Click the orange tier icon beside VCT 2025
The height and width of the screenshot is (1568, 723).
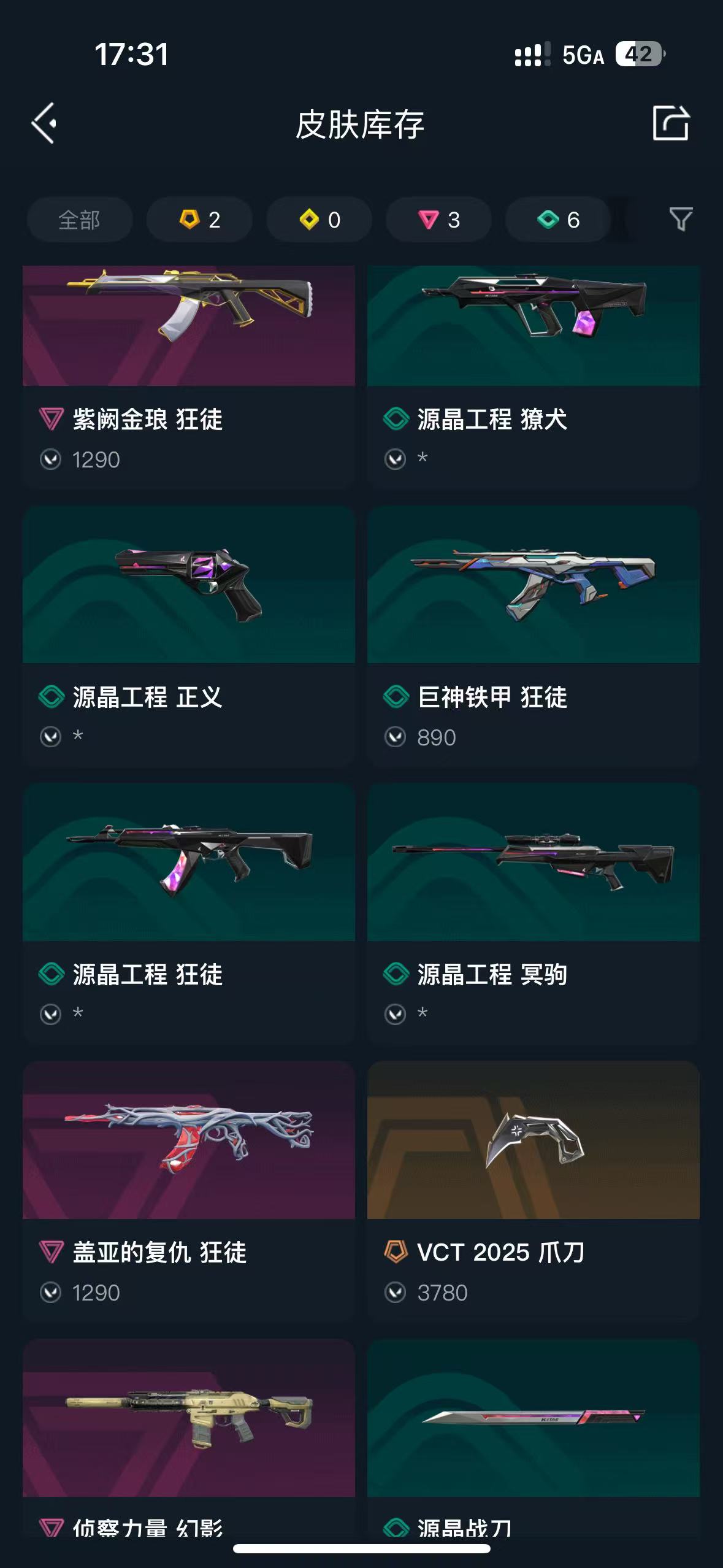[x=396, y=1252]
